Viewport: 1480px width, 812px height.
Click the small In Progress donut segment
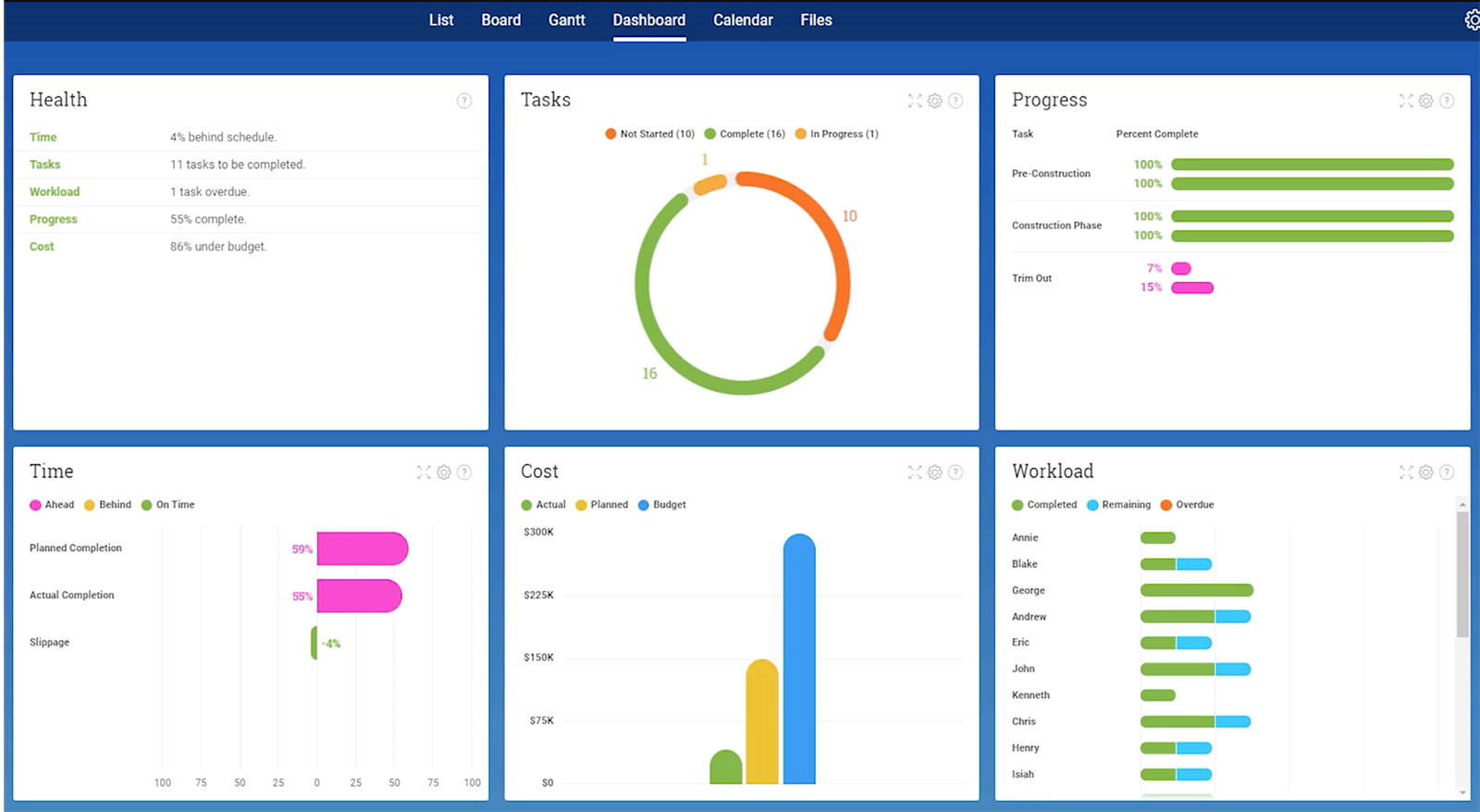pyautogui.click(x=709, y=185)
